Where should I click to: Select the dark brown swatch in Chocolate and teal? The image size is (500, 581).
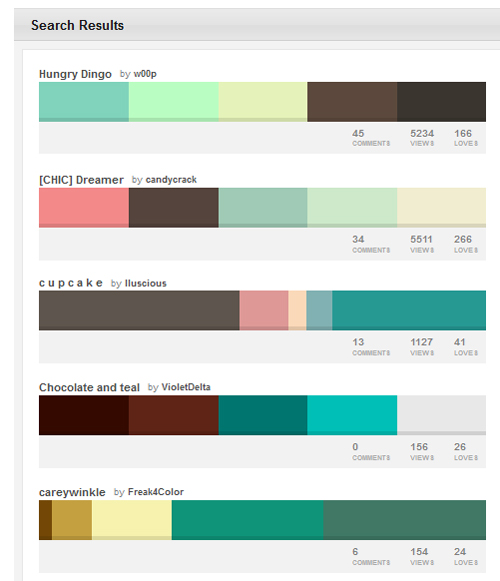pyautogui.click(x=84, y=415)
